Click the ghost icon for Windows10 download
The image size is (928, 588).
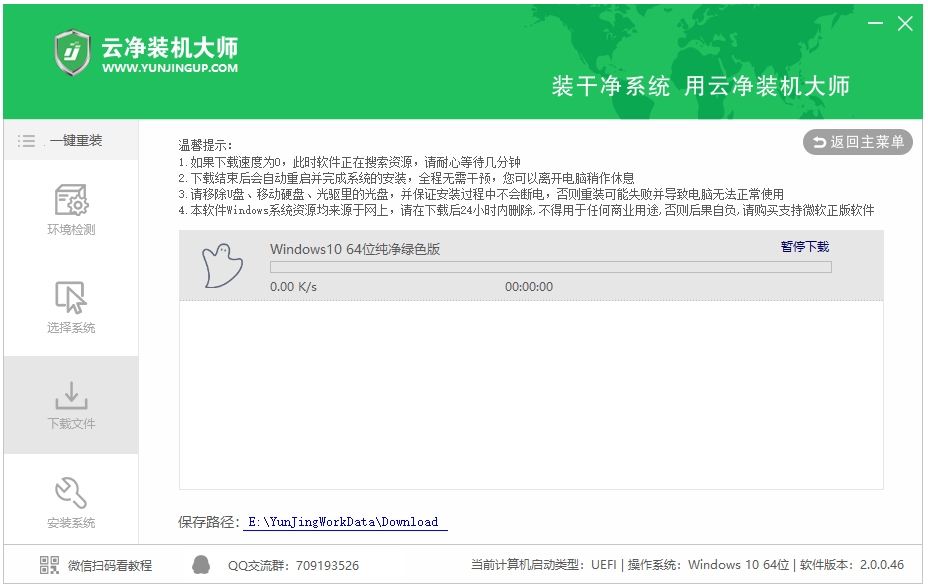223,266
